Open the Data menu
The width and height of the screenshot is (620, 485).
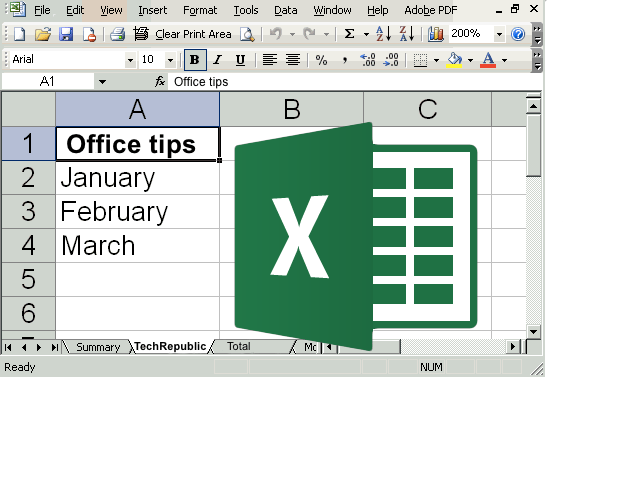286,10
